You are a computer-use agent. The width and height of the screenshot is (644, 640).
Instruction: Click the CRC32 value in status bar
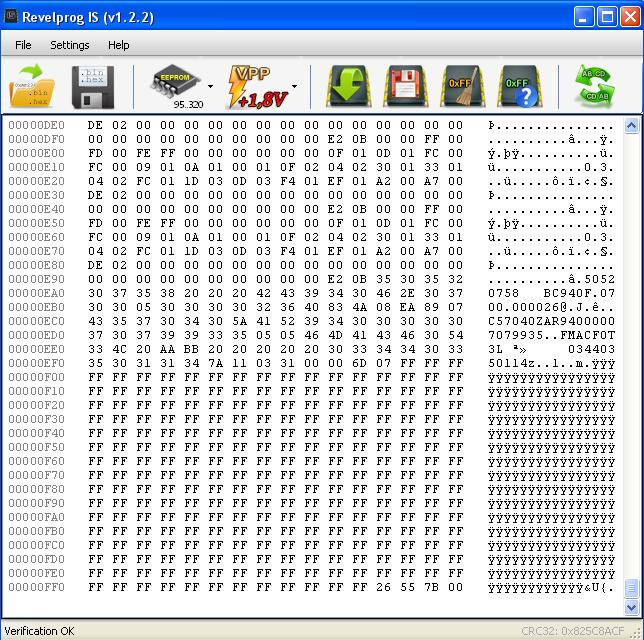click(573, 631)
